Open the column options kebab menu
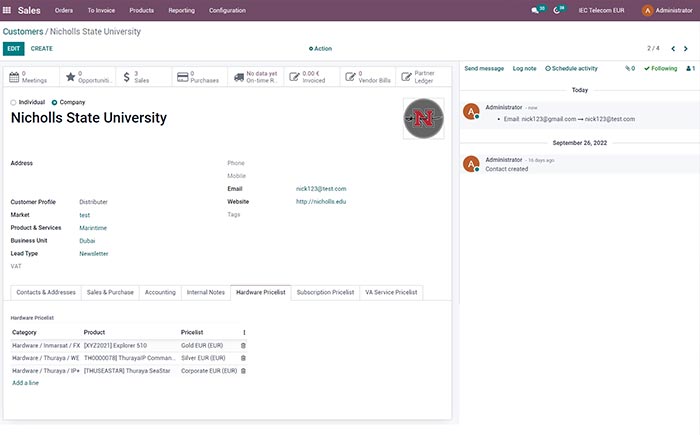Viewport: 700px width, 435px height. 243,332
